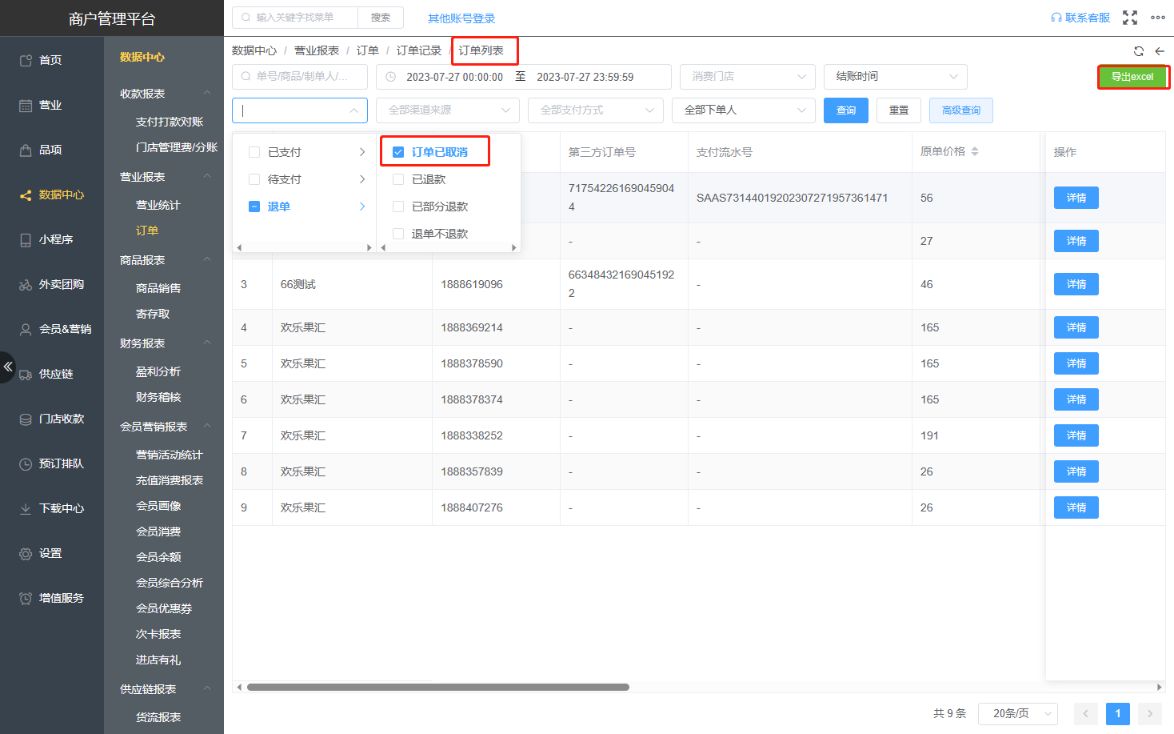Screen dimensions: 1174x734
Task: Open 充值消费报表 menu item
Action: (169, 480)
